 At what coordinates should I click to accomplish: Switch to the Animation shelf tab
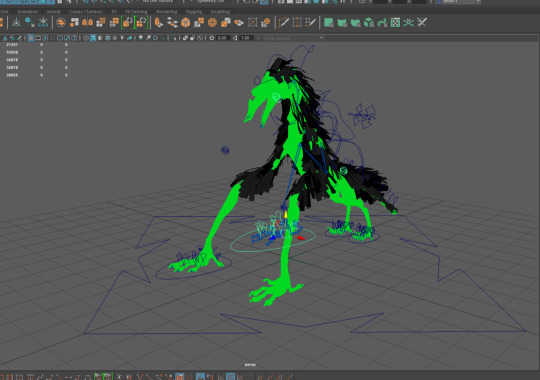coord(27,12)
